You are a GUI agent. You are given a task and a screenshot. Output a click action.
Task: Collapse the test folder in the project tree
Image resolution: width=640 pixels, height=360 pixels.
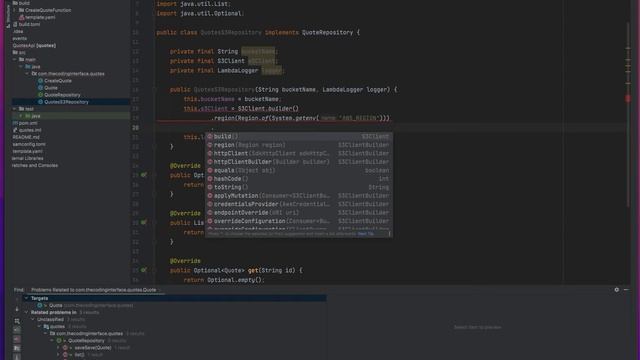(x=15, y=109)
